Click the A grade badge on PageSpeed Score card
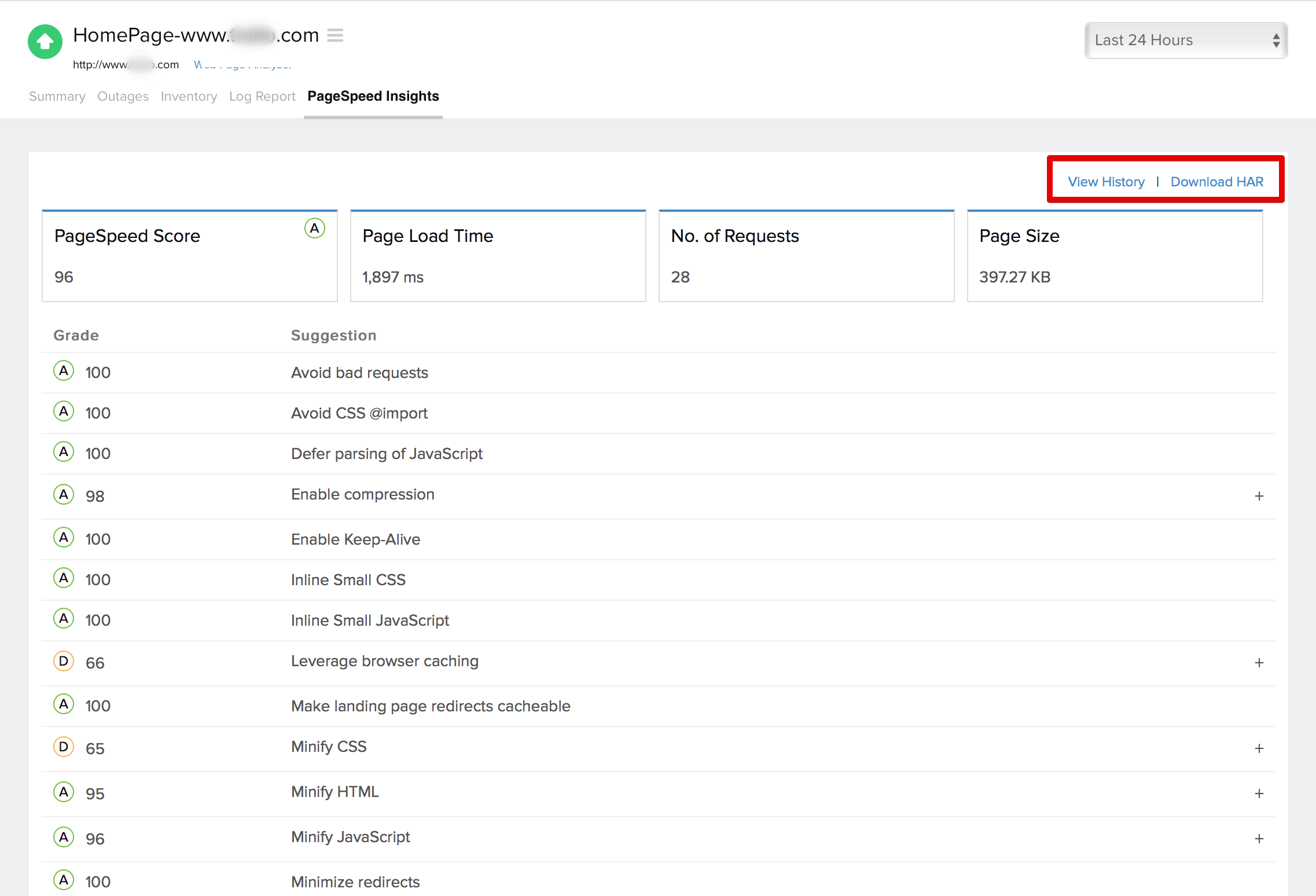This screenshot has width=1316, height=896. [x=314, y=229]
